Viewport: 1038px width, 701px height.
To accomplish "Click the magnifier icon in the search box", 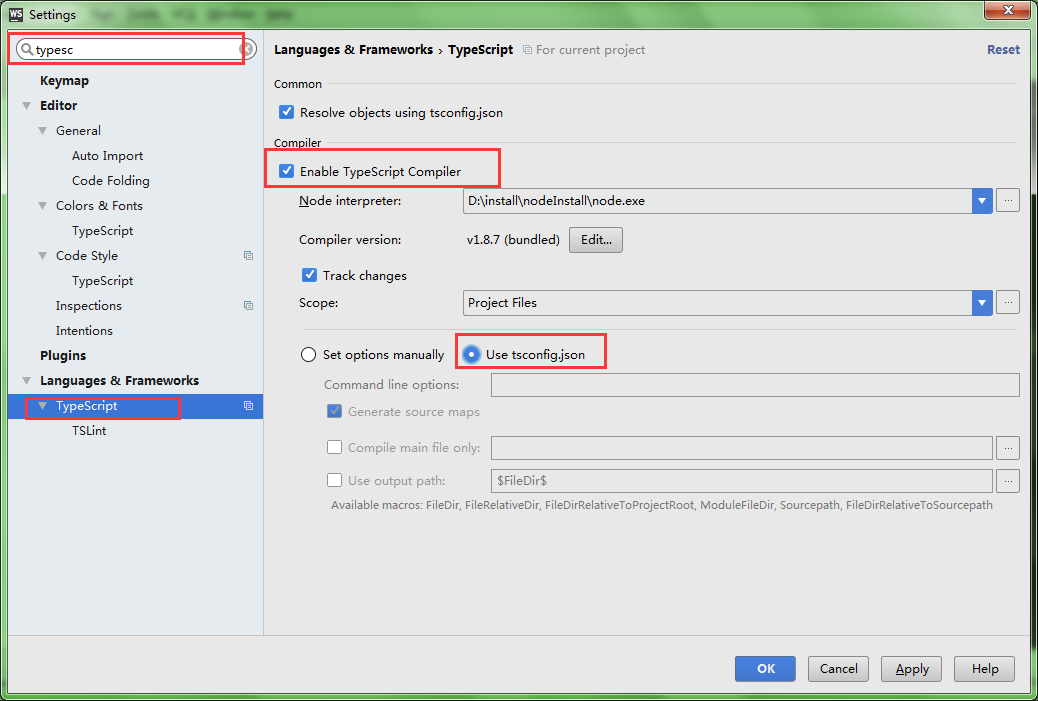I will [26, 49].
